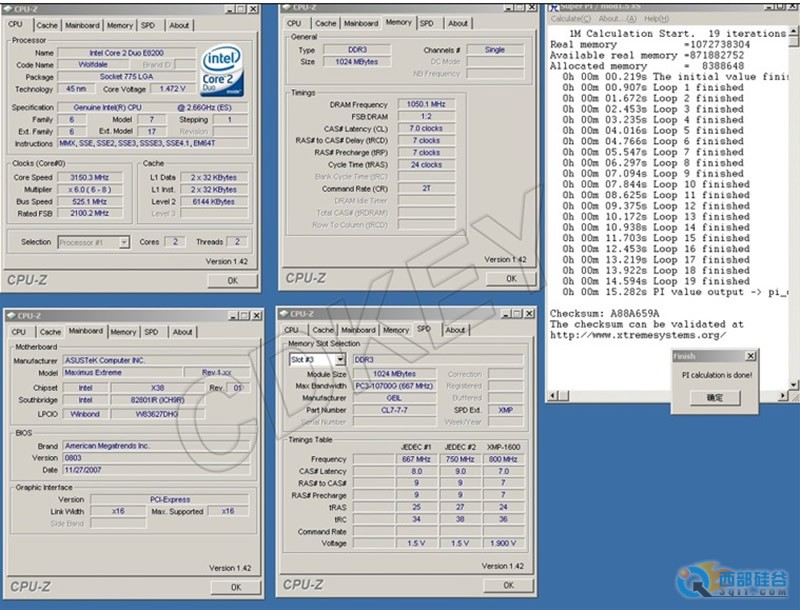Select the CPU tab in the motherboard CPU-Z window
Viewport: 800px width, 610px height.
tap(18, 332)
